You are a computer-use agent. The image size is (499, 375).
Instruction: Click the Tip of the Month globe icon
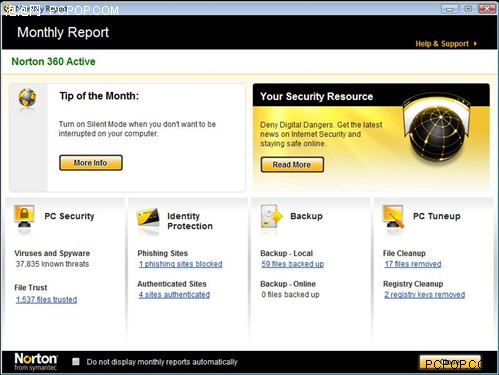click(x=27, y=98)
